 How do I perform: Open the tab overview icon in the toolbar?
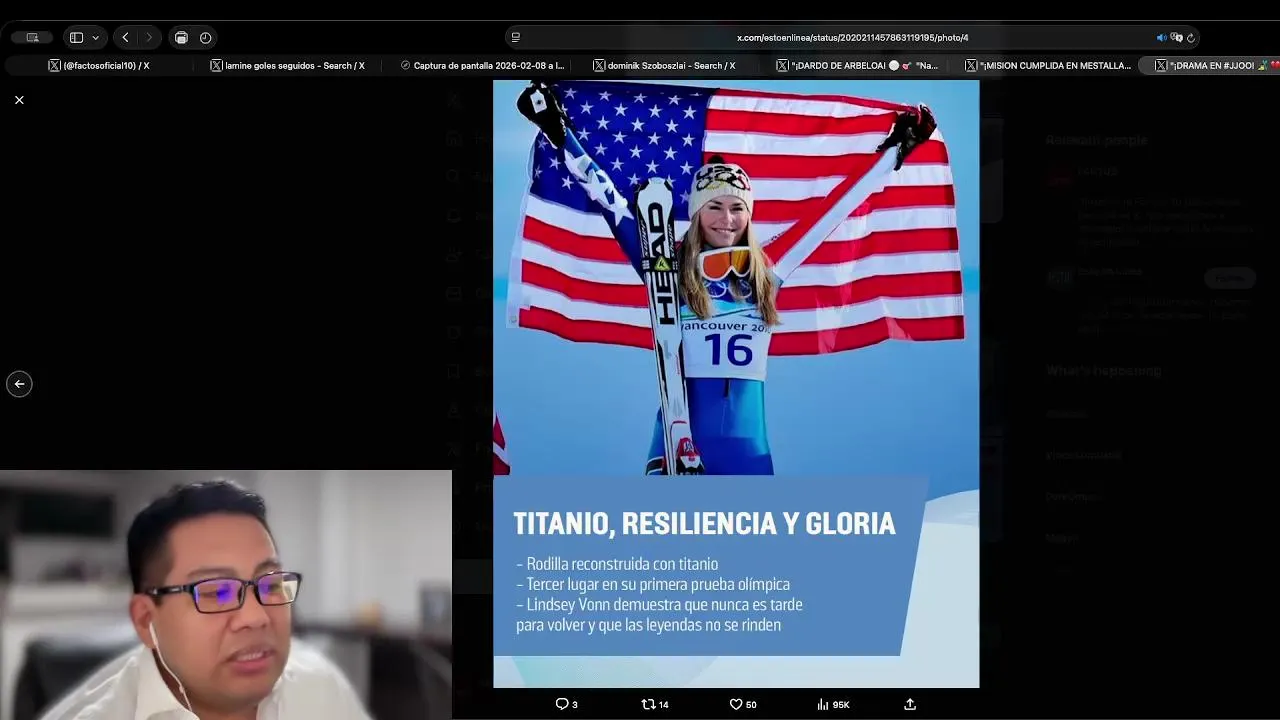[x=181, y=37]
